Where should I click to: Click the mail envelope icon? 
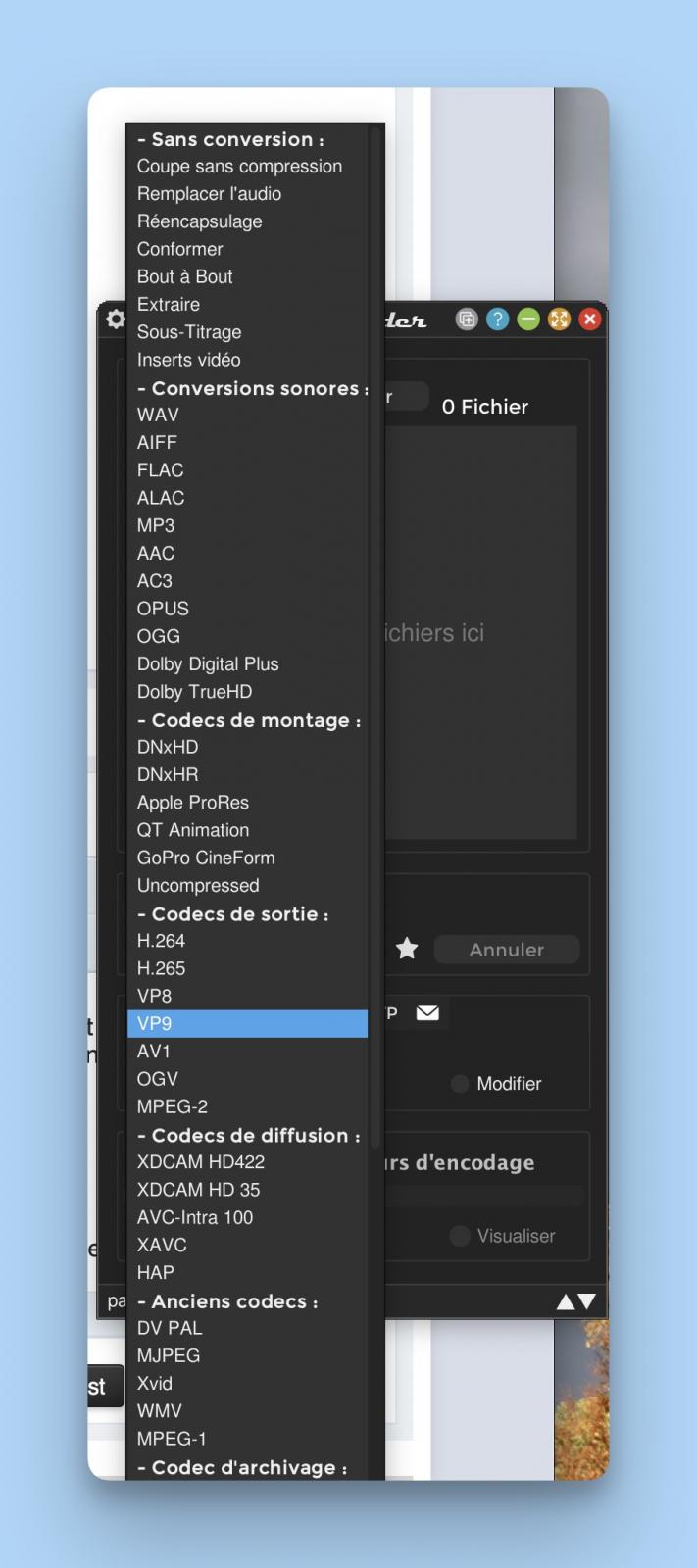click(x=427, y=1013)
